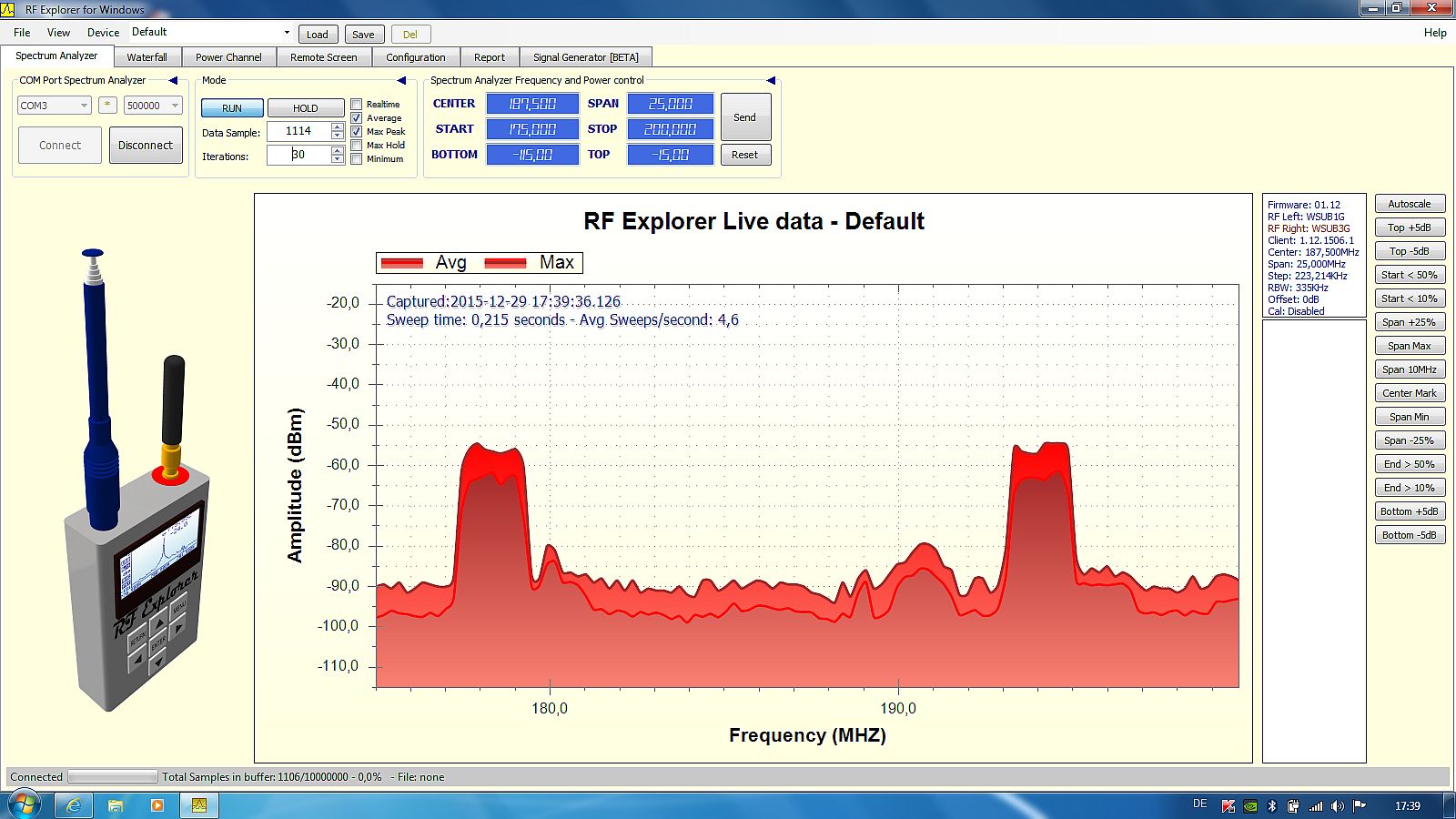Click the Load preset button
Viewport: 1456px width, 819px height.
click(318, 35)
